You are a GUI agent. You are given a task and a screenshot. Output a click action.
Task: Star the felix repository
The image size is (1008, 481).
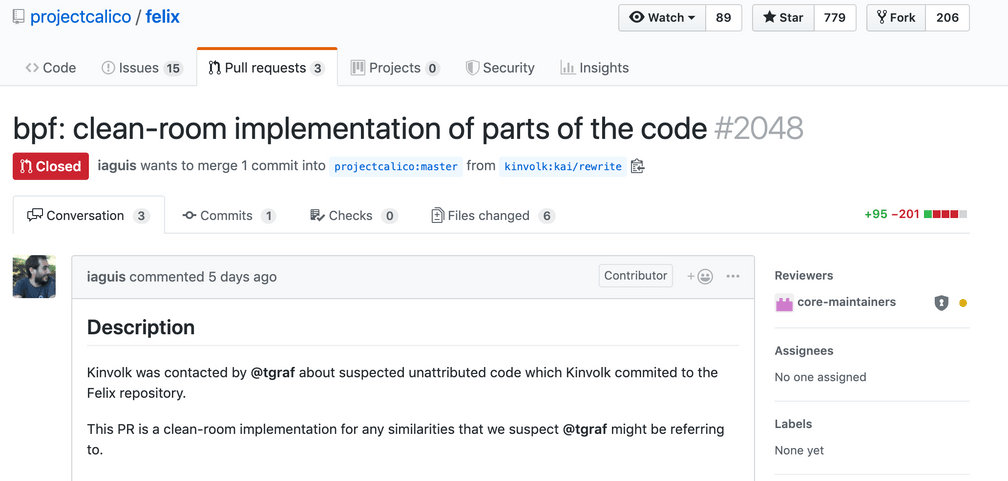point(783,18)
